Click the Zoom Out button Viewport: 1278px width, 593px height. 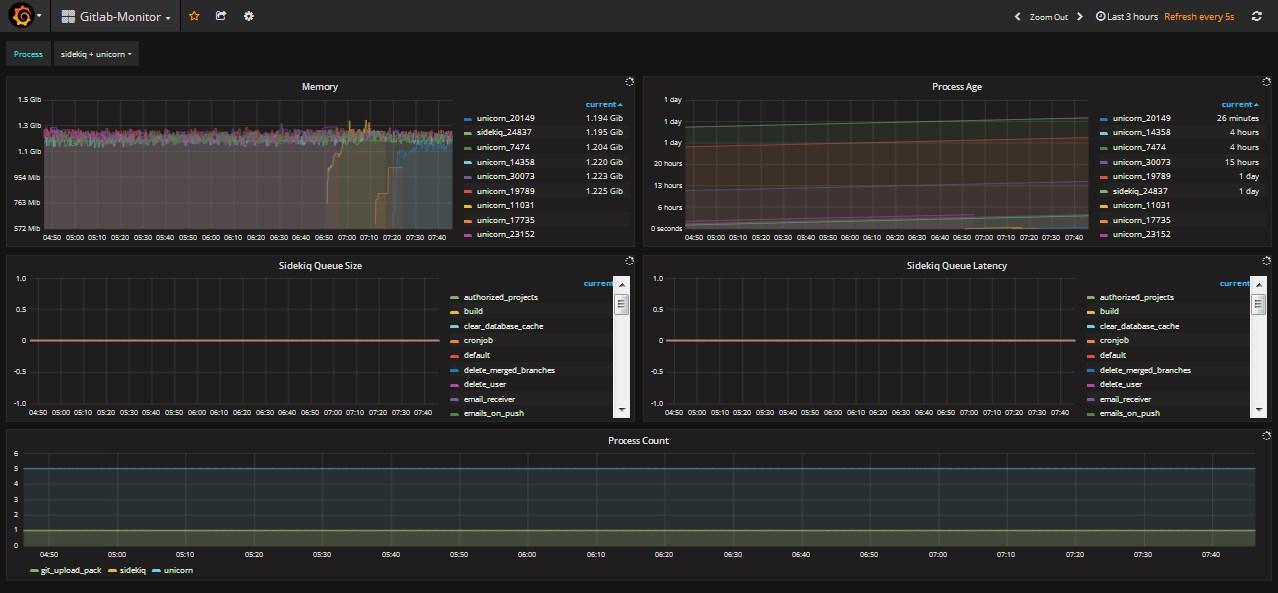tap(1048, 16)
